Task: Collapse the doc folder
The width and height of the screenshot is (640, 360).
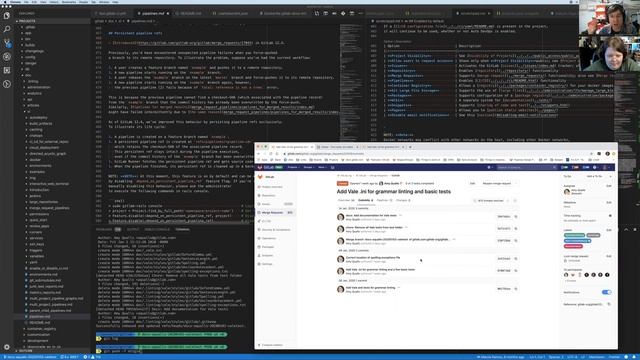Action: (28, 75)
